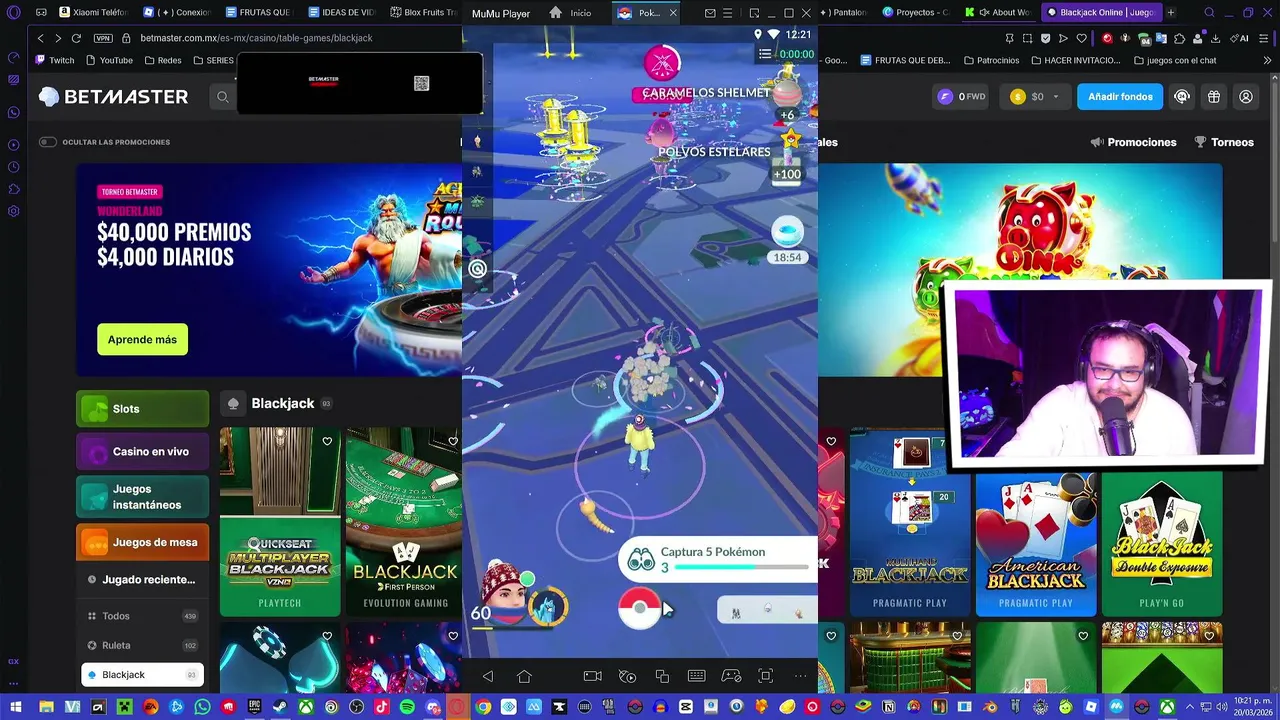Click the Añadir fondos button
Screen dimensions: 1280x720
tap(1120, 97)
